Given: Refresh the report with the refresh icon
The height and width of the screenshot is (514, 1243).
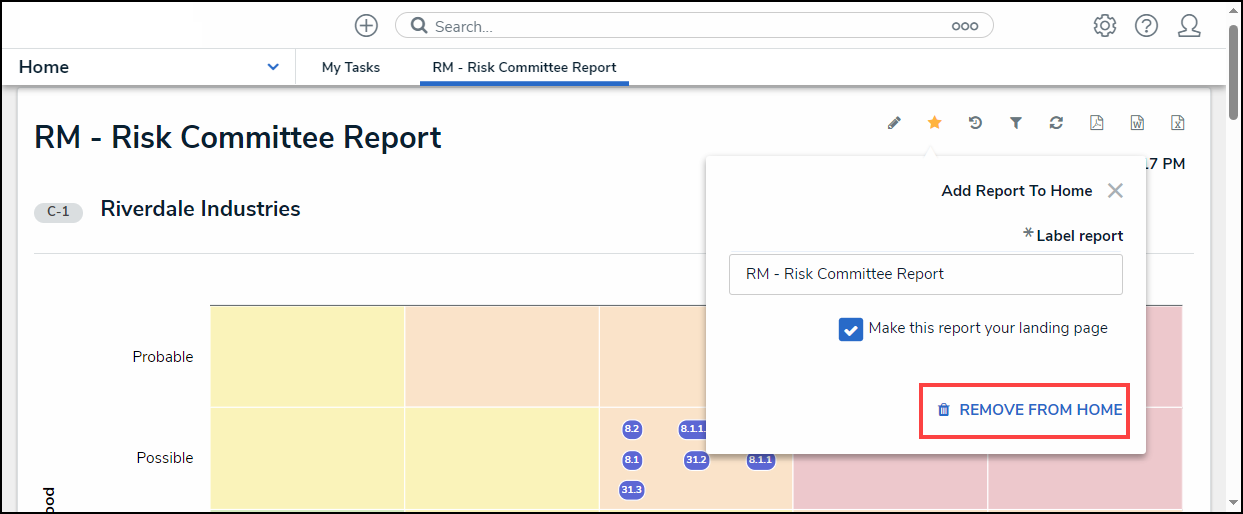Looking at the screenshot, I should 1056,123.
